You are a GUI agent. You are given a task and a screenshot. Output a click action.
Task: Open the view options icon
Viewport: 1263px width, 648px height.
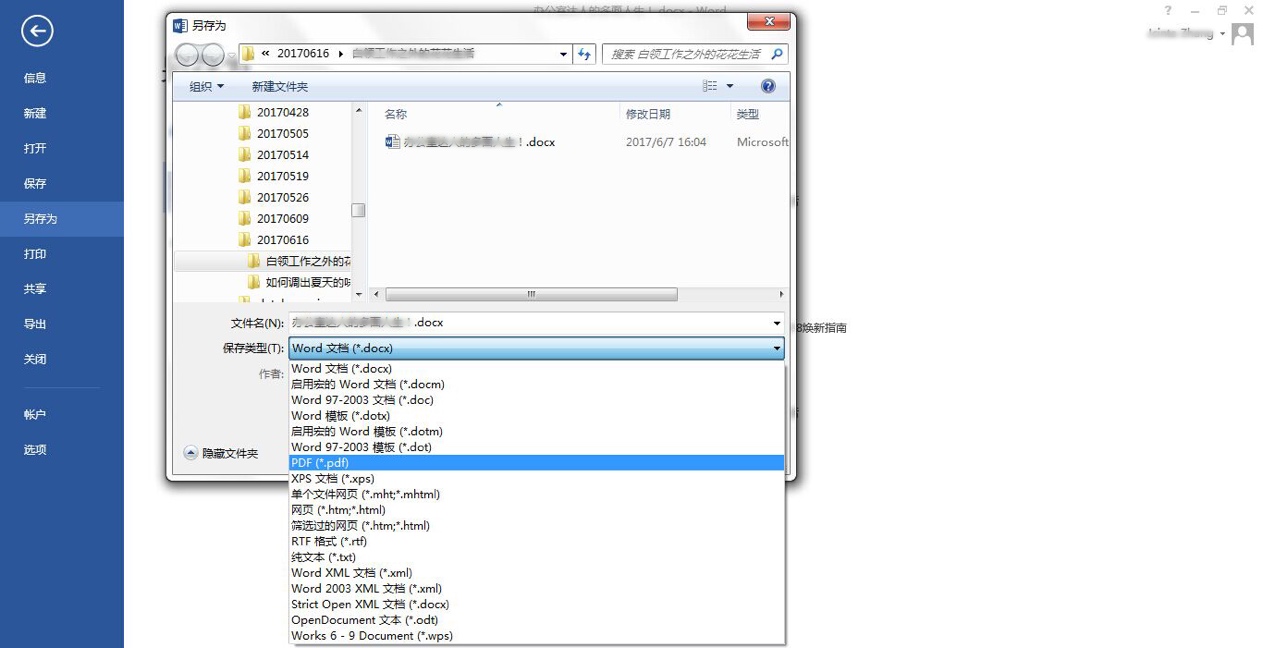click(710, 86)
